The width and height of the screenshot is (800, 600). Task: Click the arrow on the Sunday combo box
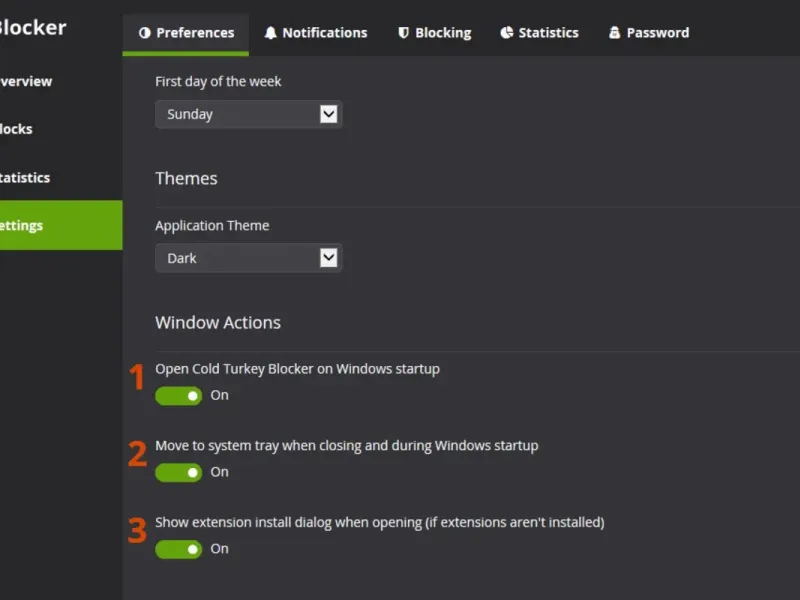tap(329, 114)
